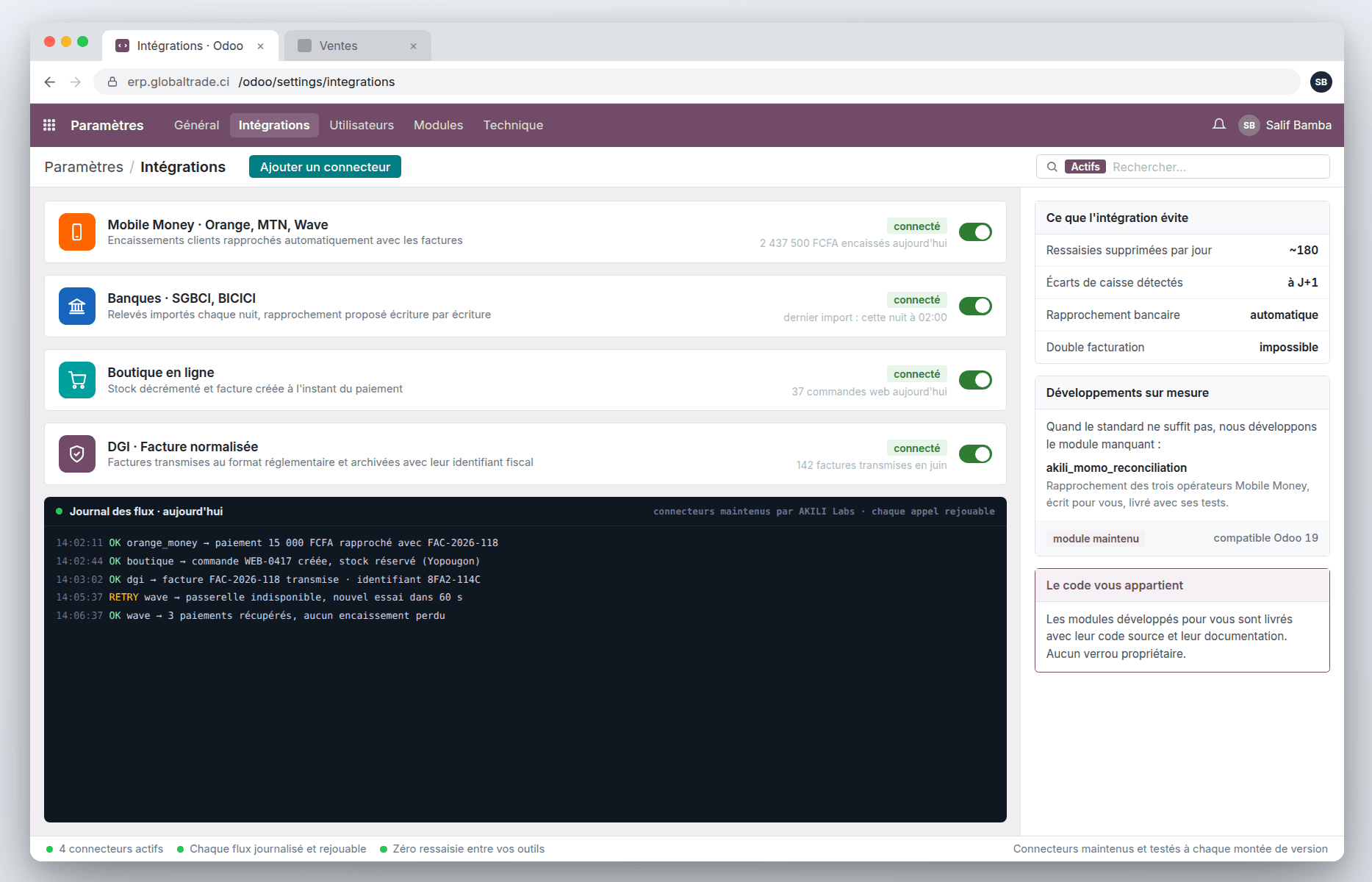Viewport: 1372px width, 882px height.
Task: Click the Mobile Money connecté status badge
Action: pos(916,226)
